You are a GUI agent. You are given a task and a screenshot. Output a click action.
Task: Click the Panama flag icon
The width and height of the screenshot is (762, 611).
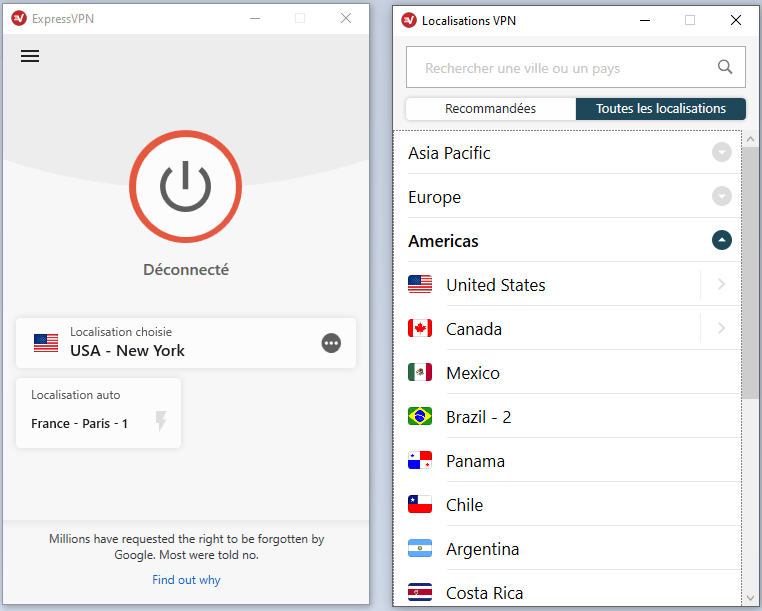420,460
